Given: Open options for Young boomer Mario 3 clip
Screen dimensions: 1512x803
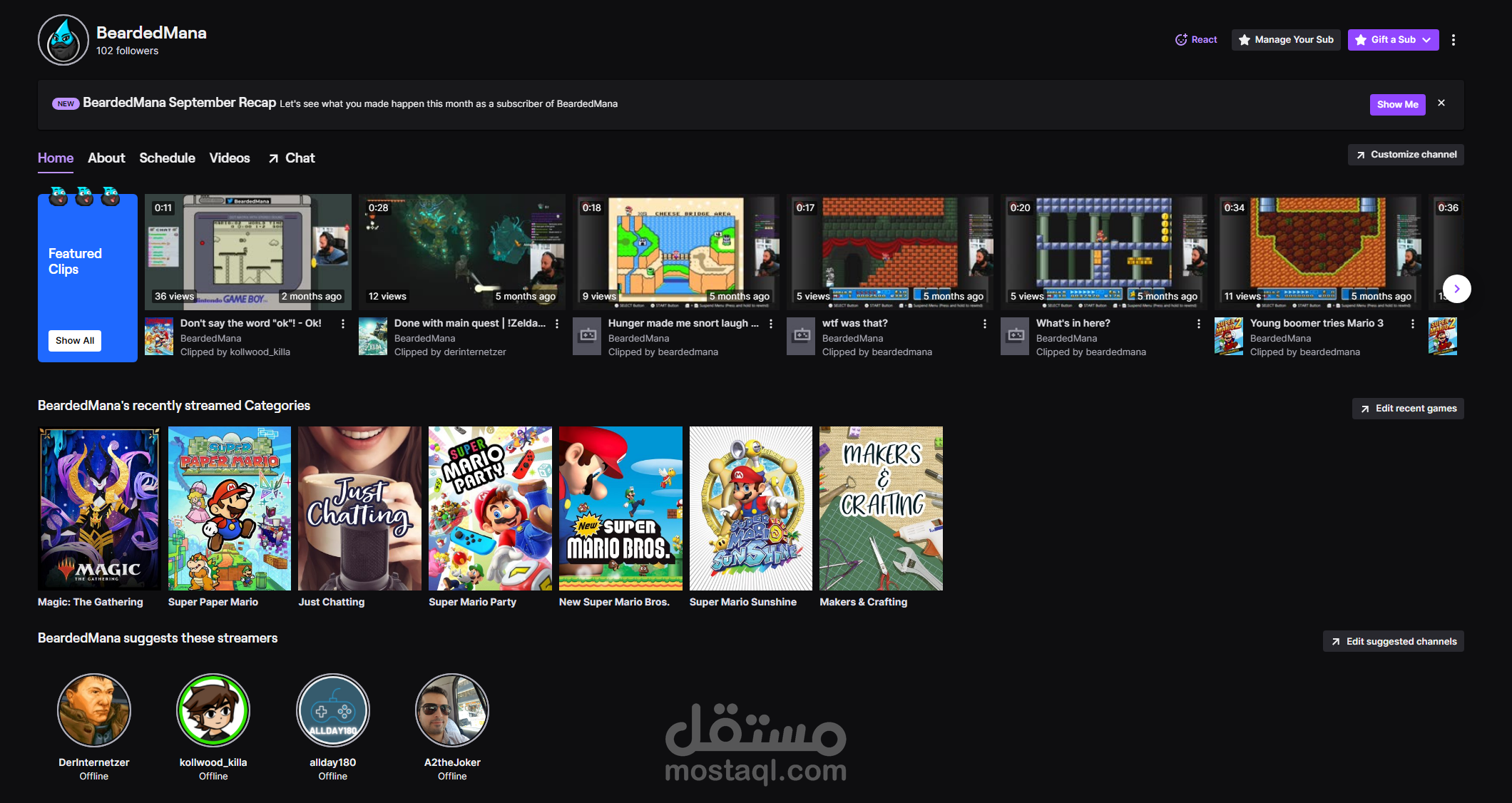Looking at the screenshot, I should pos(1413,324).
